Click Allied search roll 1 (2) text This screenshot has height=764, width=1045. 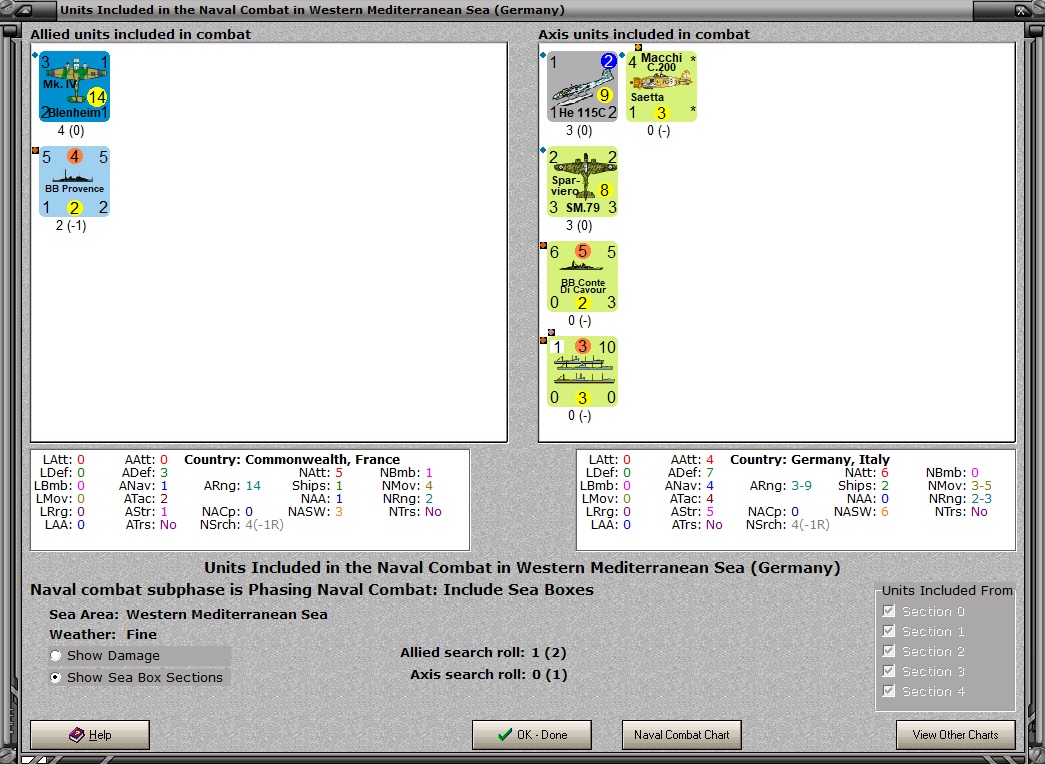click(x=483, y=653)
